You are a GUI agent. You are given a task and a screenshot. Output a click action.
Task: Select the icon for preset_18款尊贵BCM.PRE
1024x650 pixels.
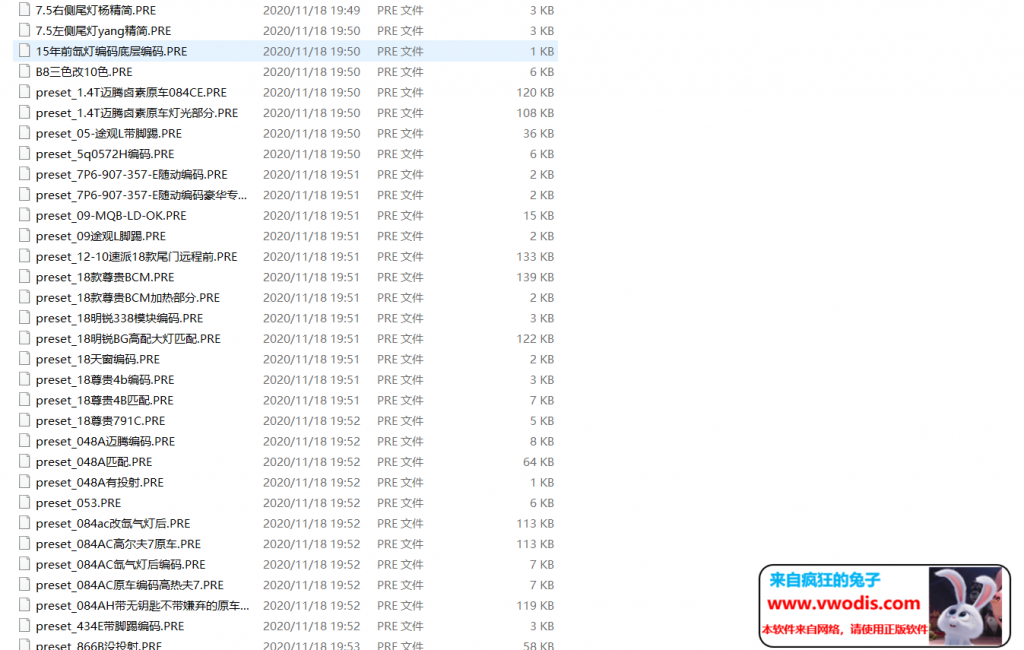click(24, 277)
